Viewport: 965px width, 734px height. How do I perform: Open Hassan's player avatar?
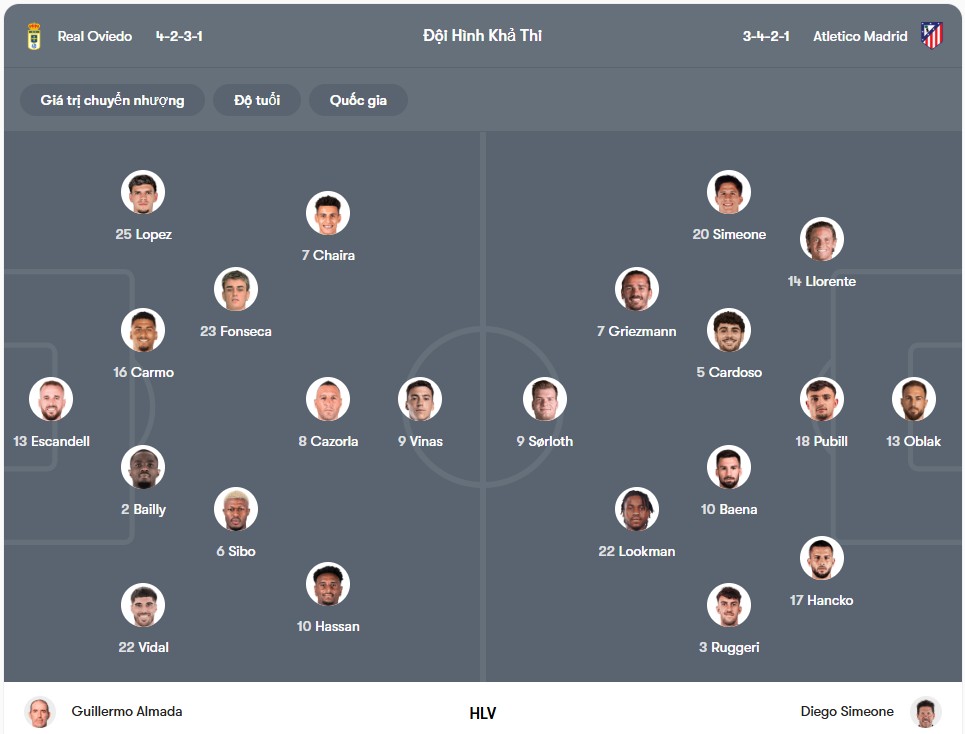[328, 584]
